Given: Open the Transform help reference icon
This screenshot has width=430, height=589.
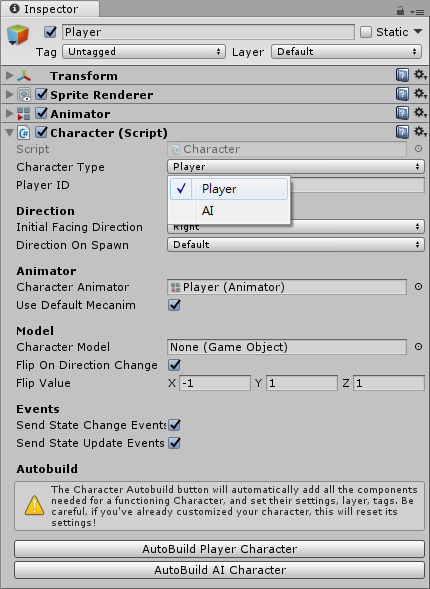Looking at the screenshot, I should pos(402,75).
